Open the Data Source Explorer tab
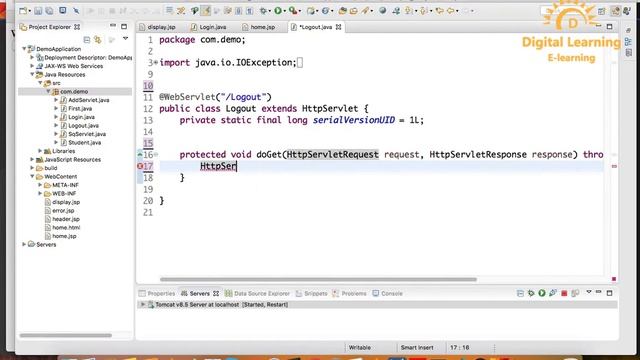 coord(262,293)
